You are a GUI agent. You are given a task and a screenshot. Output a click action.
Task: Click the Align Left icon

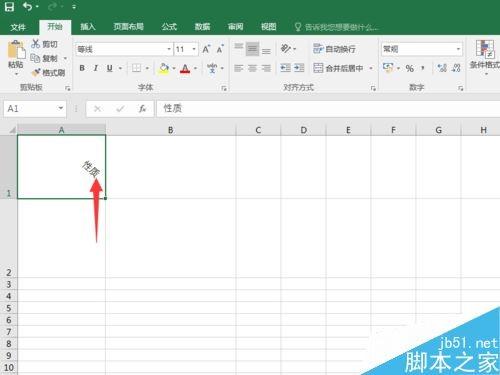click(x=238, y=68)
